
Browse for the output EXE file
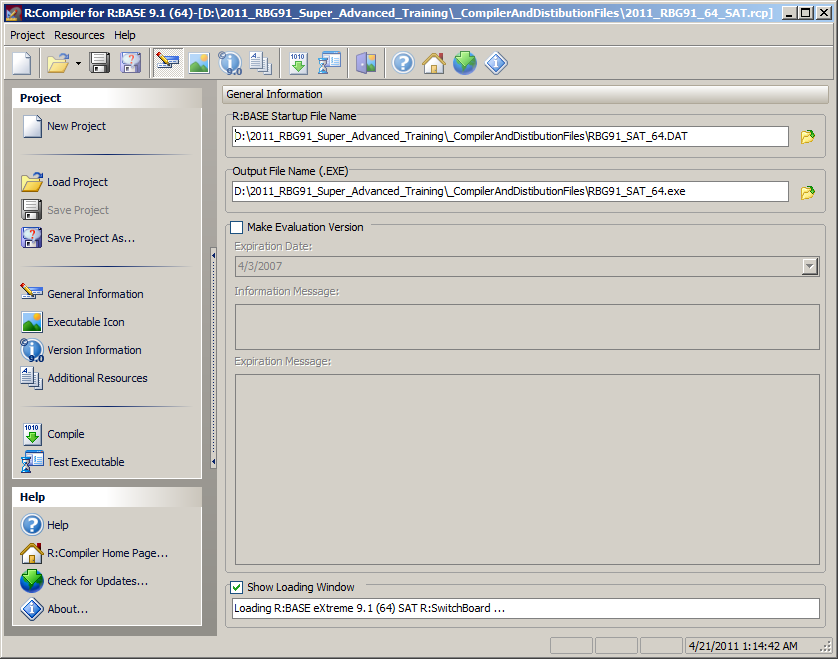coord(808,192)
